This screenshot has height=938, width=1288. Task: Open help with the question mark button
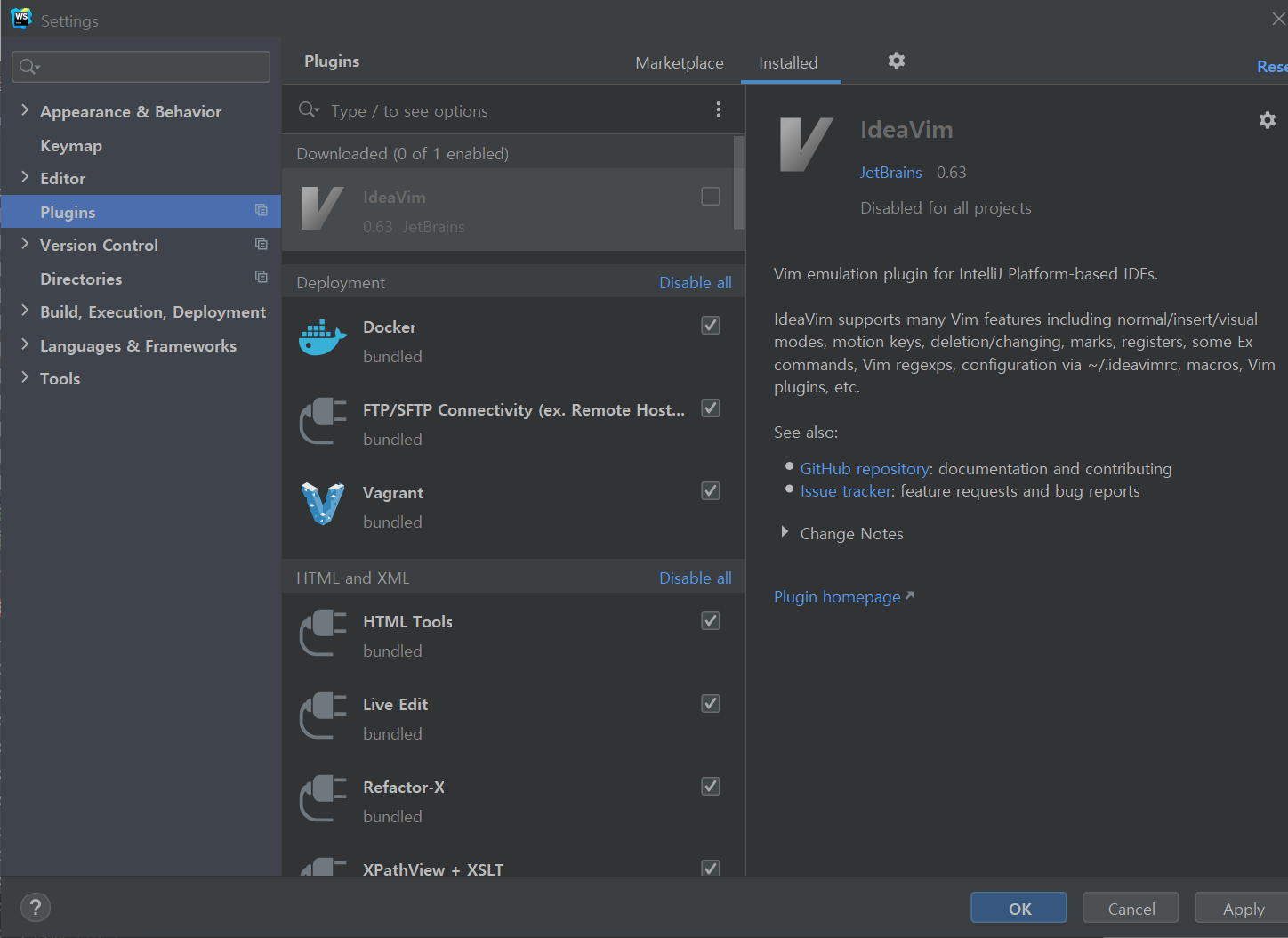35,907
